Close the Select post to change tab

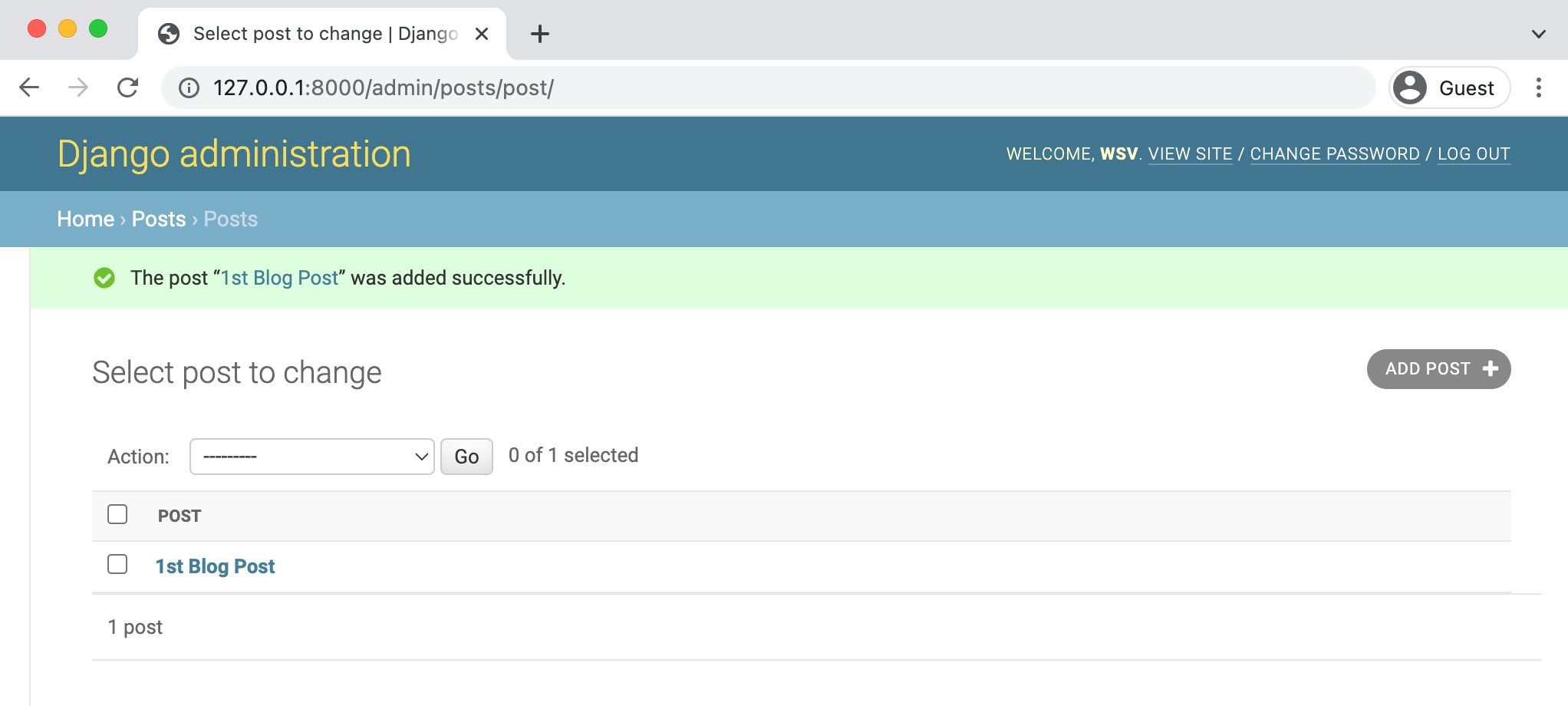[482, 34]
